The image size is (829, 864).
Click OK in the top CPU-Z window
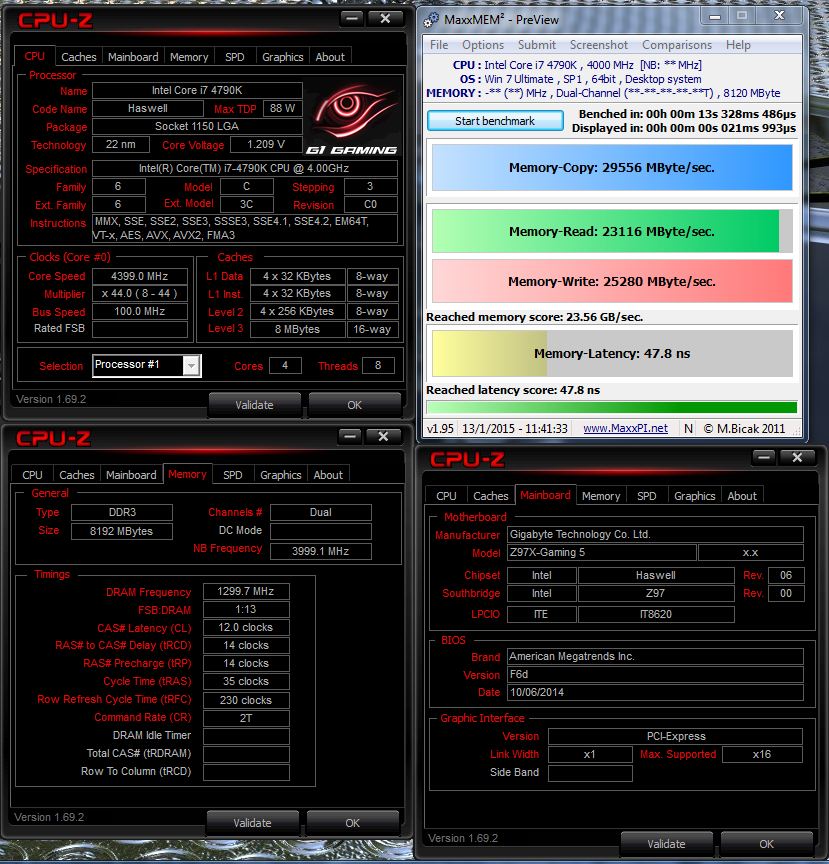354,404
